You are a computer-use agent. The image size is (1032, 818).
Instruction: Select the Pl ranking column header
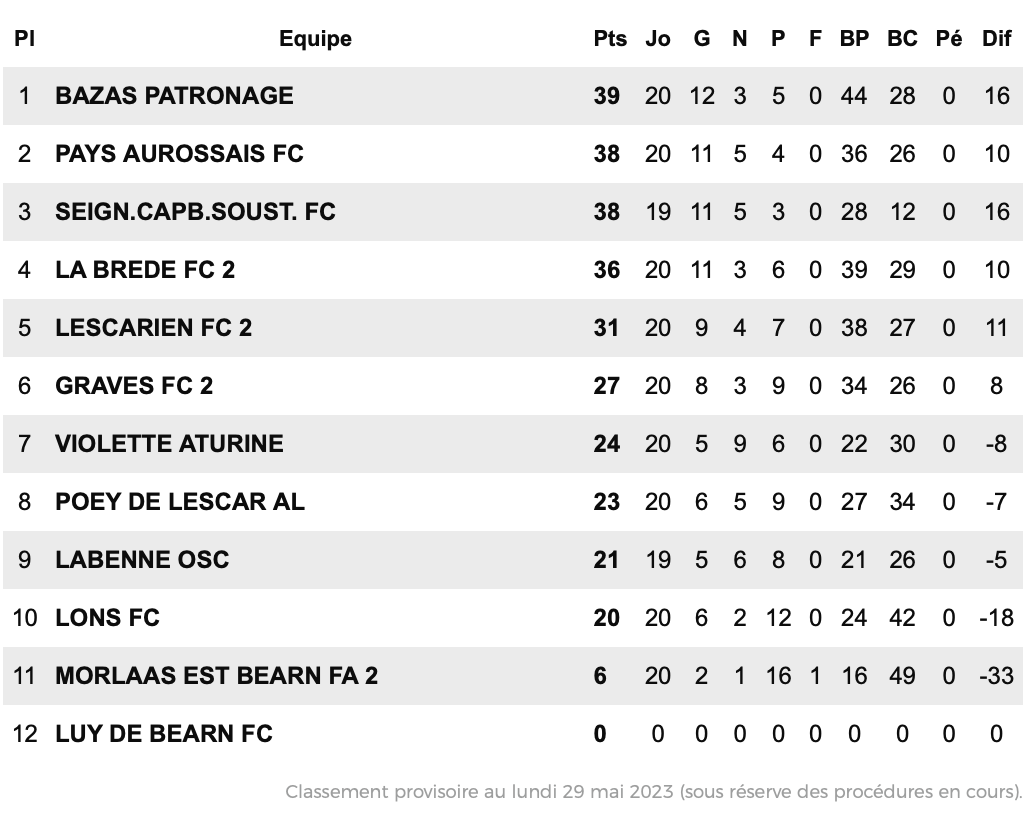click(x=24, y=38)
